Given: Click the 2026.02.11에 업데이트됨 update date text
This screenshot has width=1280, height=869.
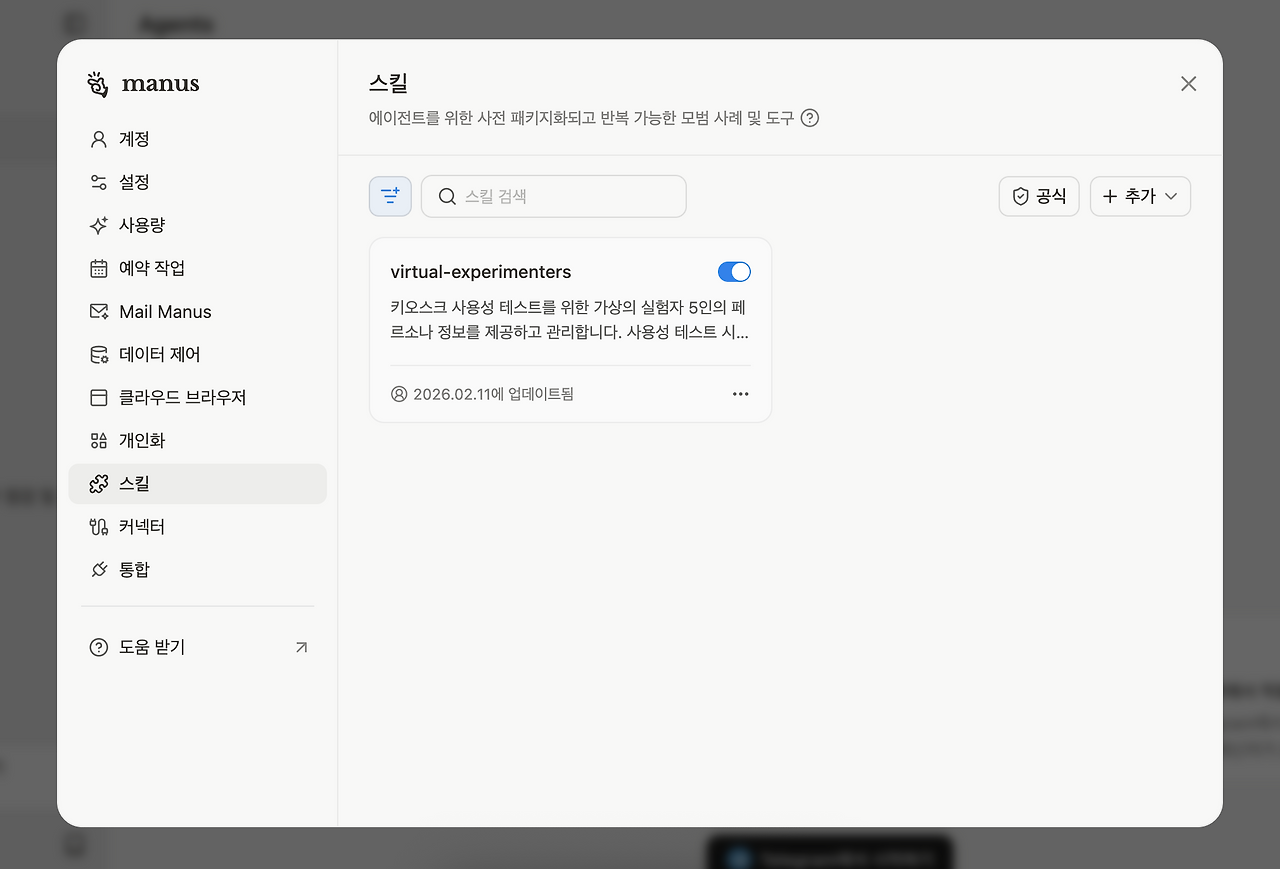Looking at the screenshot, I should pyautogui.click(x=493, y=394).
